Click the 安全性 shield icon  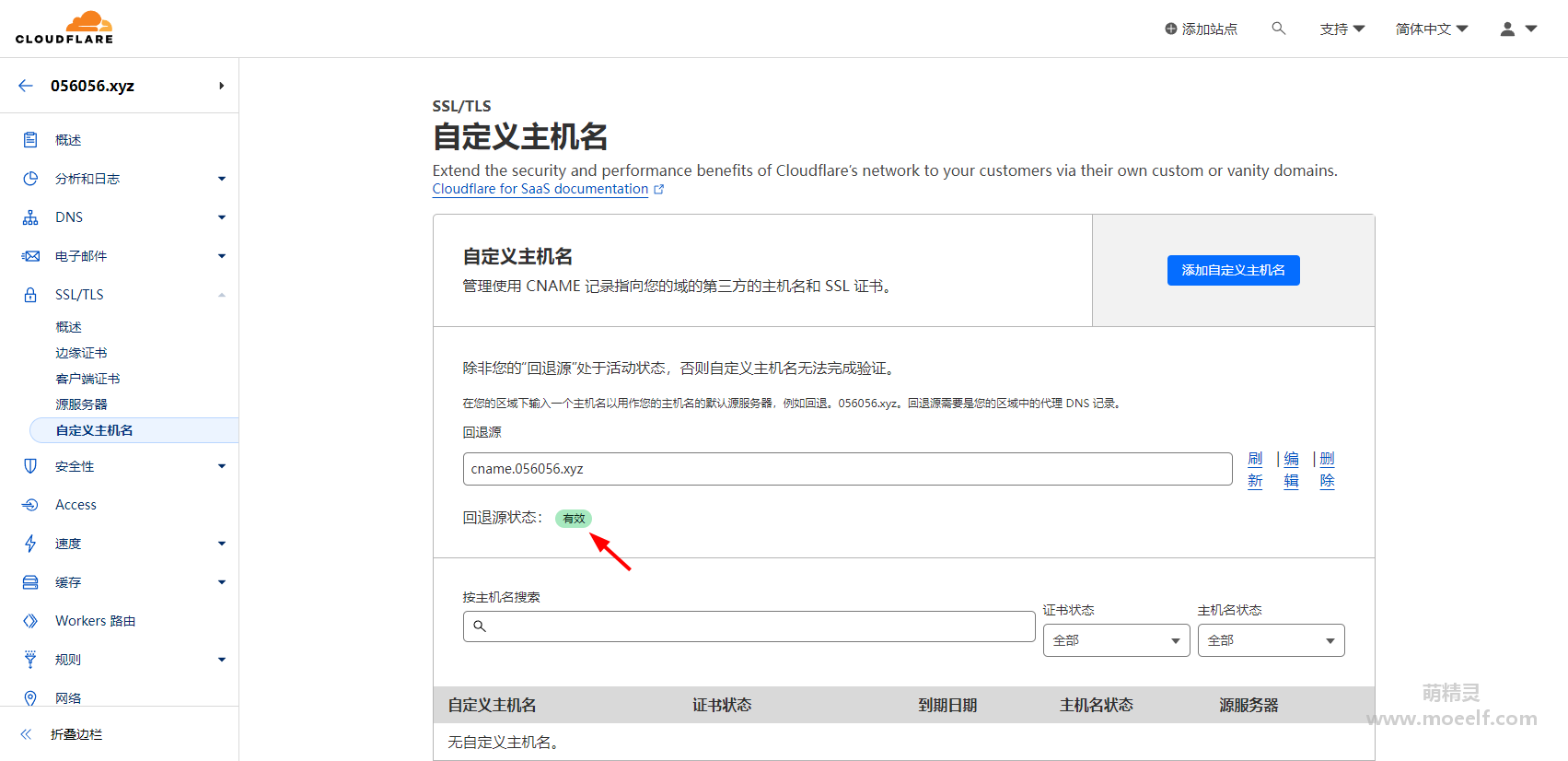(x=30, y=466)
